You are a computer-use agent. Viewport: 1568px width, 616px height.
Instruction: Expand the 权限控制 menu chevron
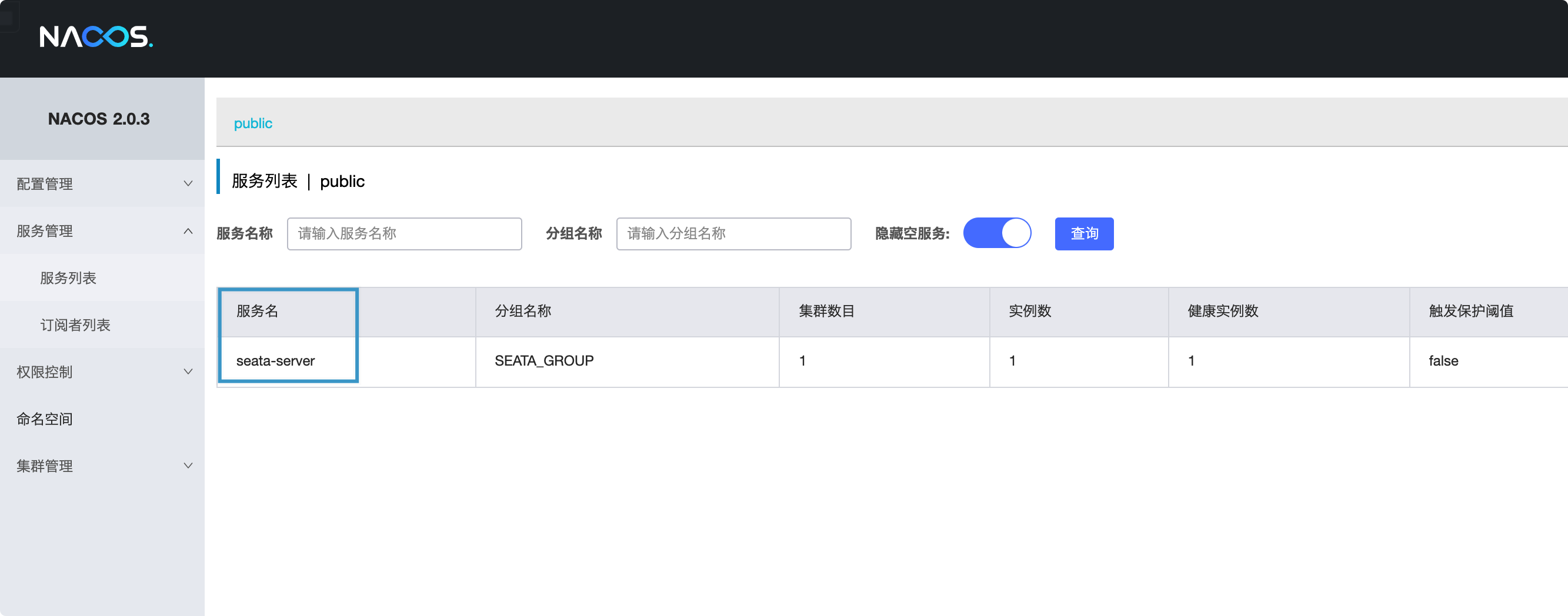pyautogui.click(x=188, y=371)
